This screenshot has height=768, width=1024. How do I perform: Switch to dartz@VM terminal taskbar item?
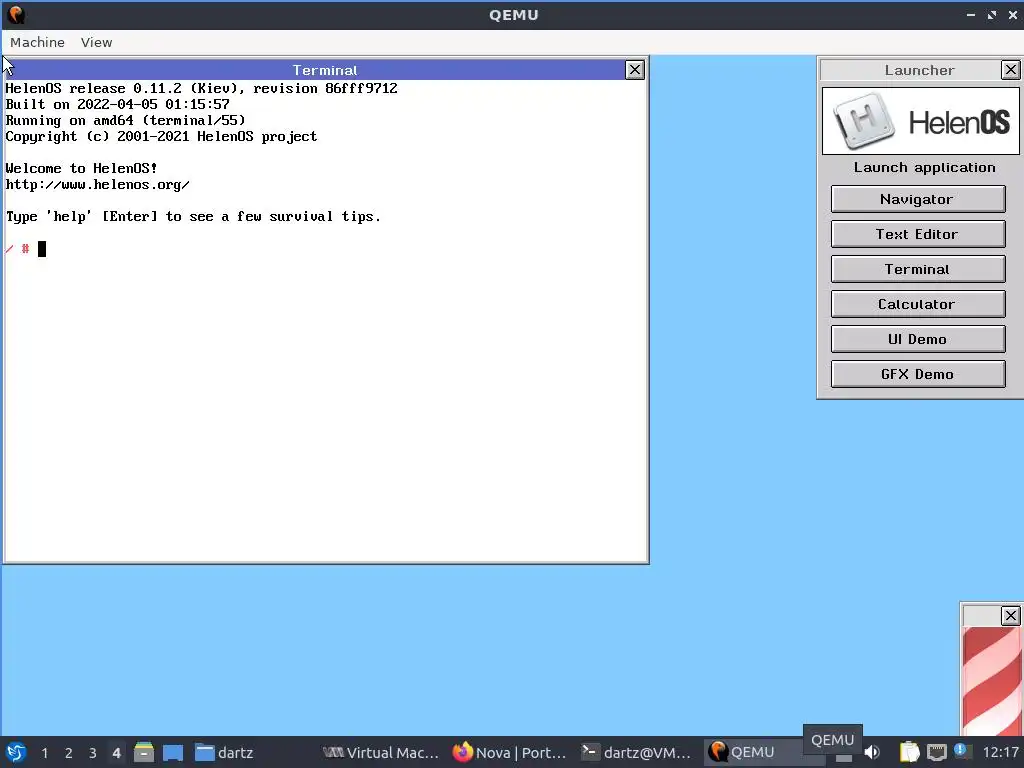point(637,752)
